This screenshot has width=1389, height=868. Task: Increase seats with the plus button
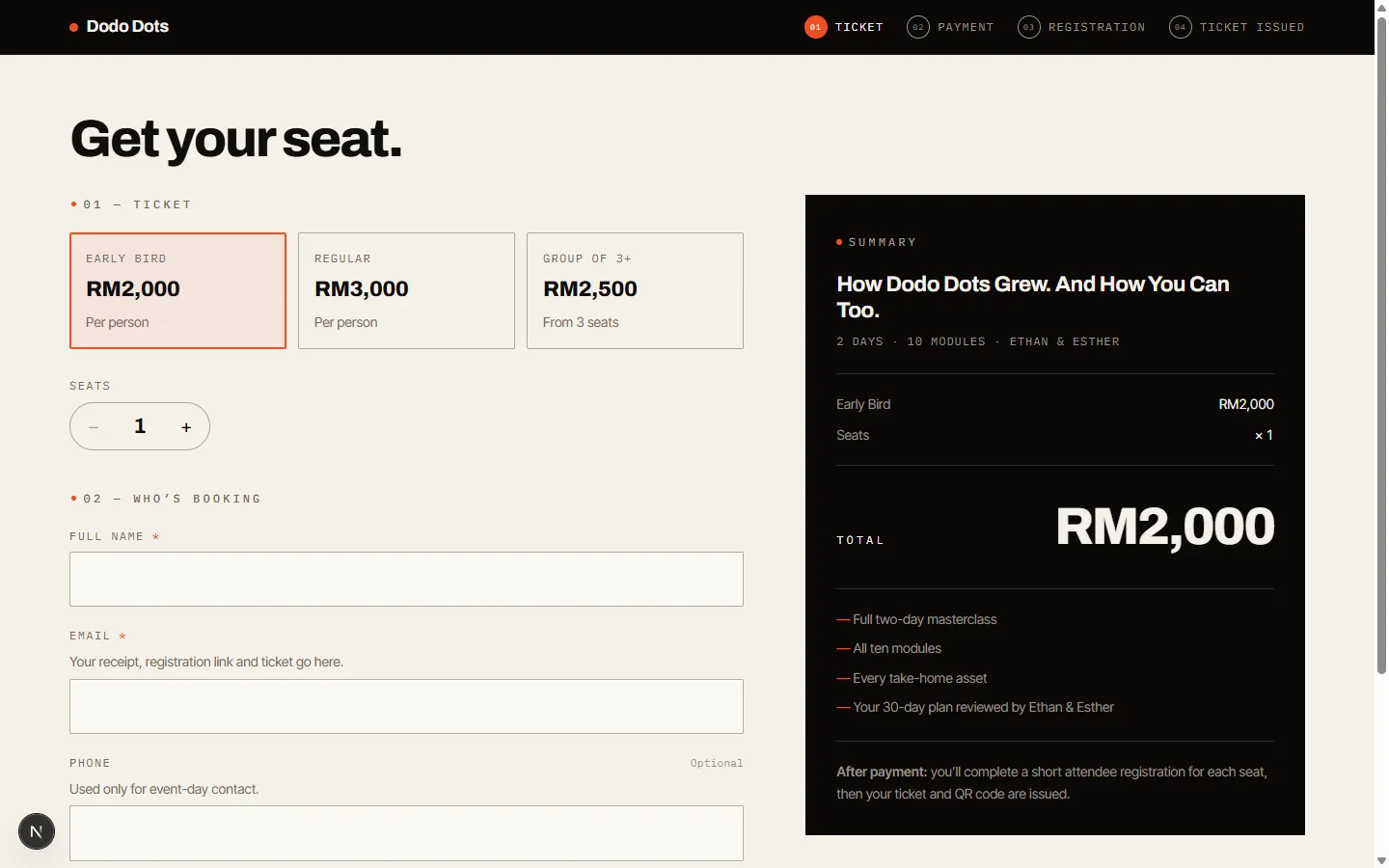[186, 427]
